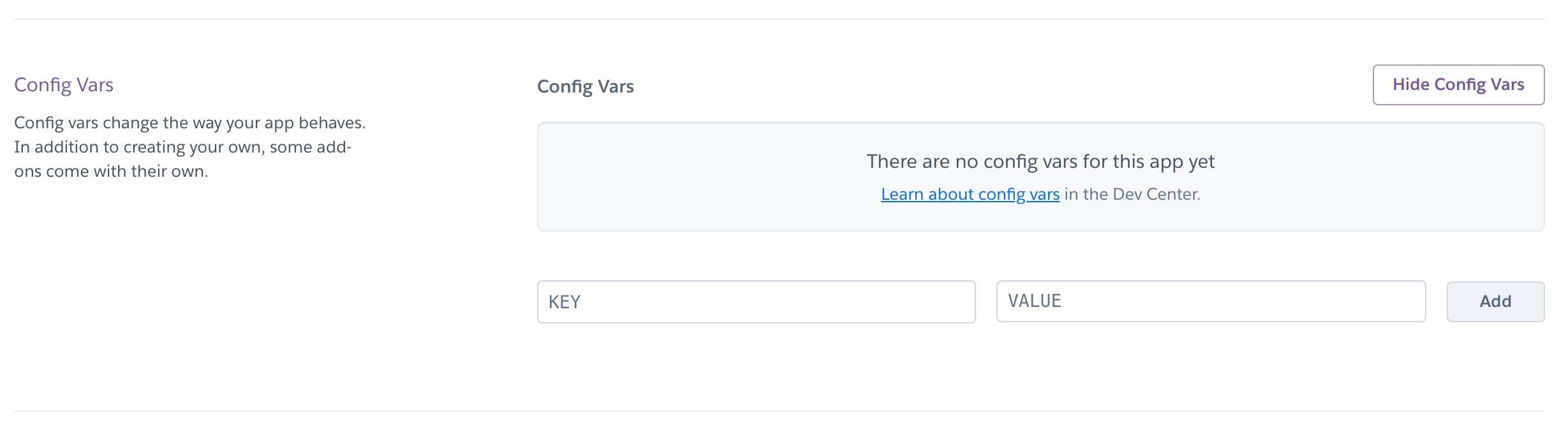The width and height of the screenshot is (1568, 425).
Task: Focus the KEY input field
Action: pyautogui.click(x=756, y=302)
